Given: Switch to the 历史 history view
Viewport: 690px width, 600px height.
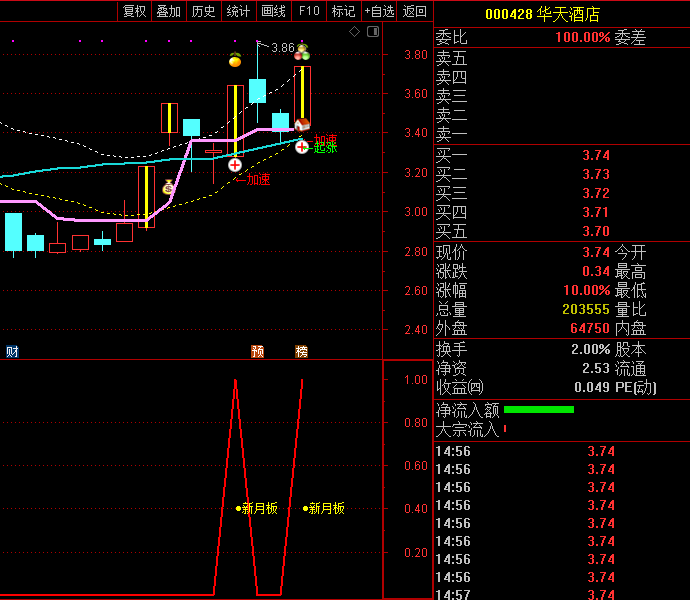Looking at the screenshot, I should (x=203, y=11).
